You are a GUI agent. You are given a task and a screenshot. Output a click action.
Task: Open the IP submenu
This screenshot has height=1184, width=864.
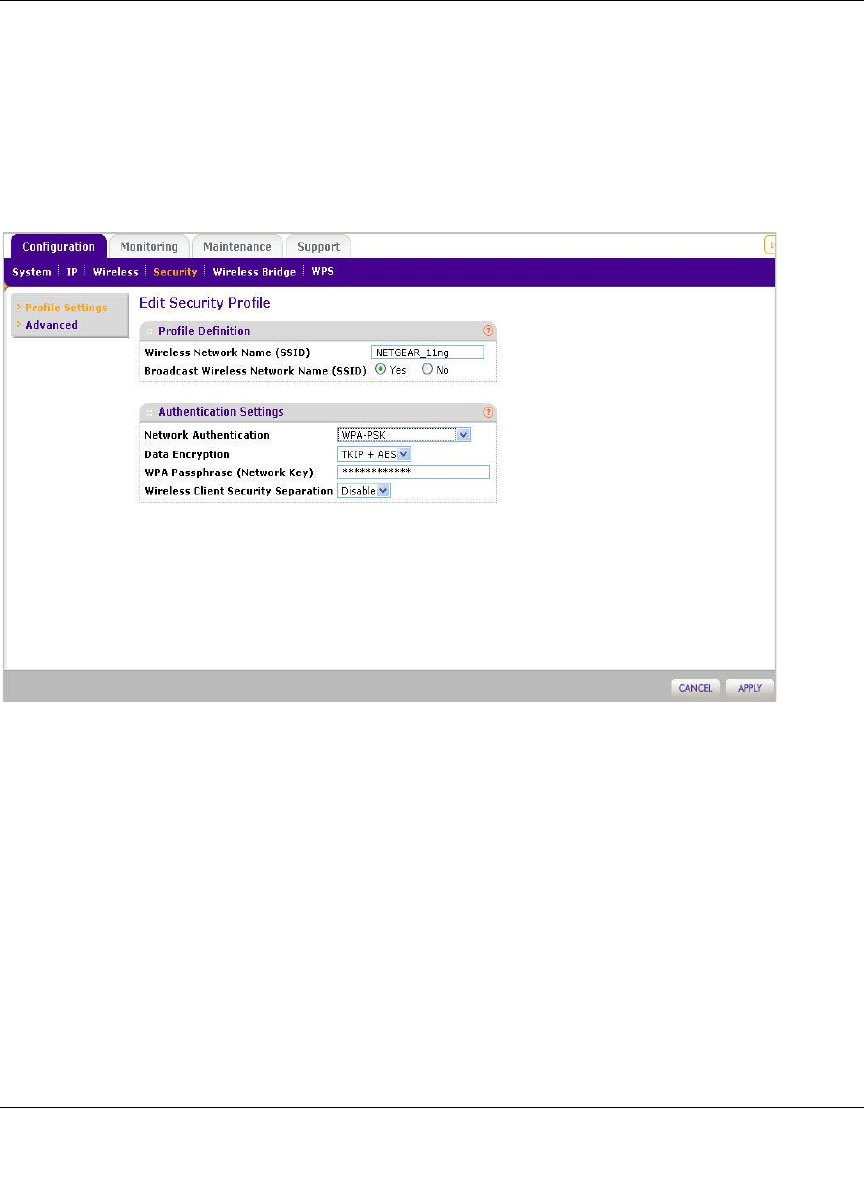click(x=72, y=272)
